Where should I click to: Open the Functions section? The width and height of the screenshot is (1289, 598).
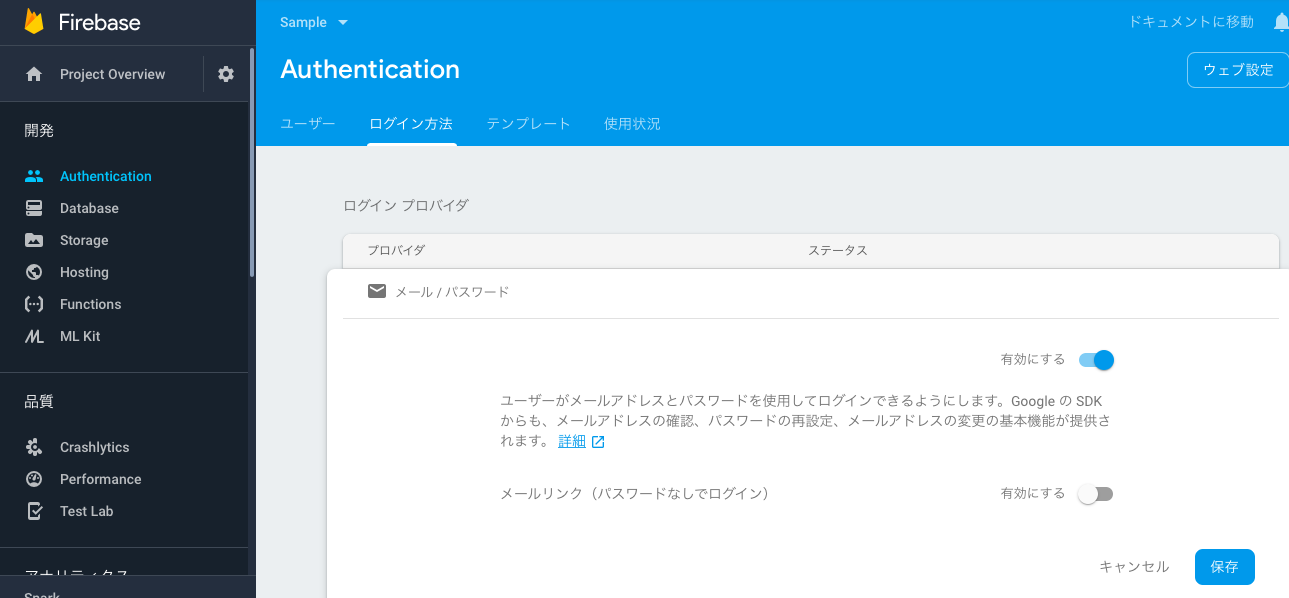[34, 303]
